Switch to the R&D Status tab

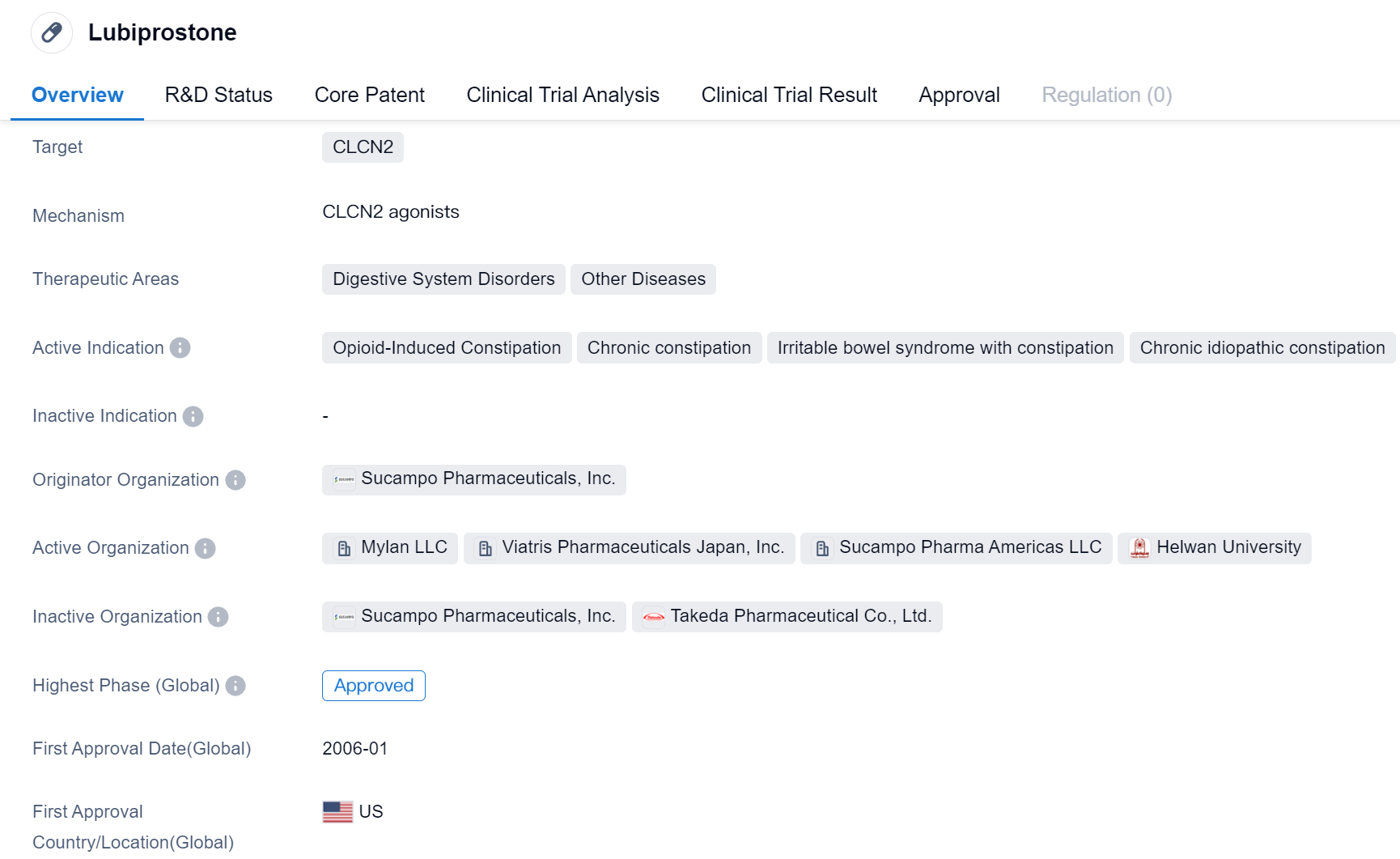[x=218, y=95]
